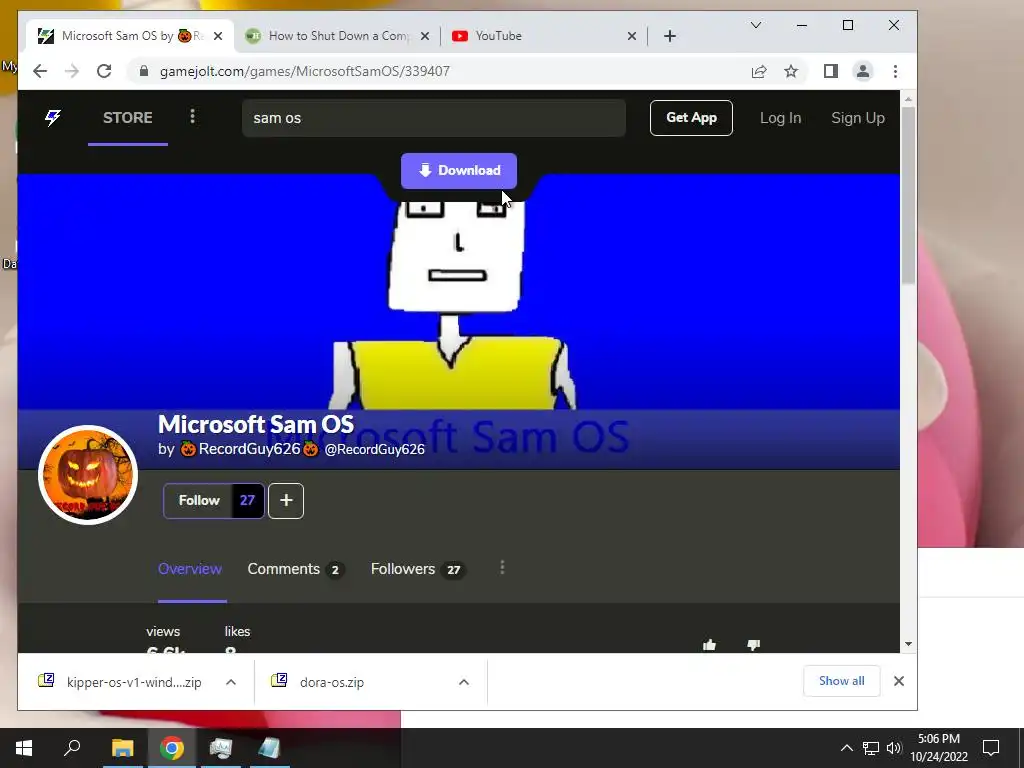The height and width of the screenshot is (768, 1024).
Task: Open the Followers tab
Action: 418,569
